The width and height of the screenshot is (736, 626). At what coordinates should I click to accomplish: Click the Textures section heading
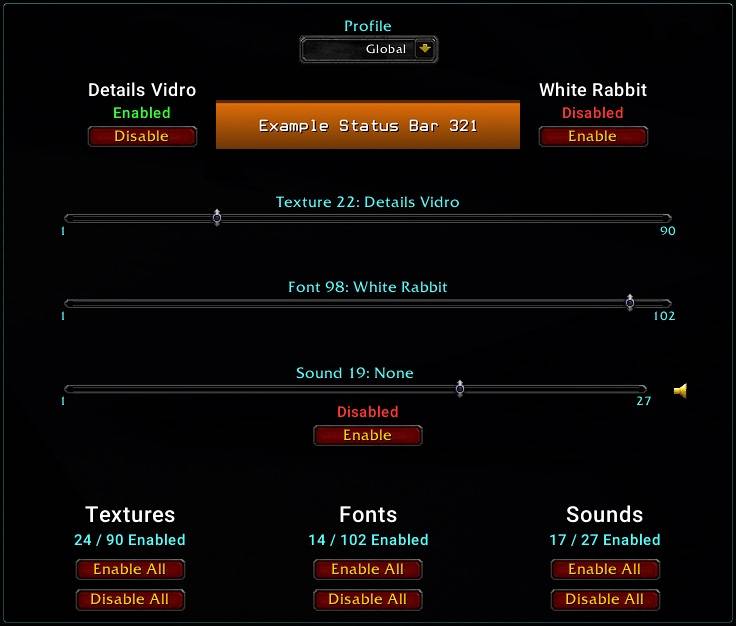(x=130, y=515)
